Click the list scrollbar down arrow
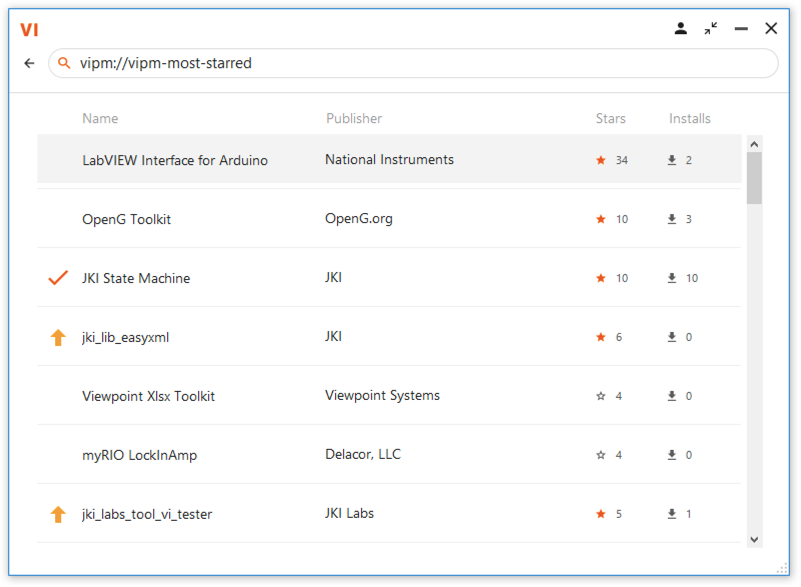This screenshot has width=801, height=587. pyautogui.click(x=754, y=539)
